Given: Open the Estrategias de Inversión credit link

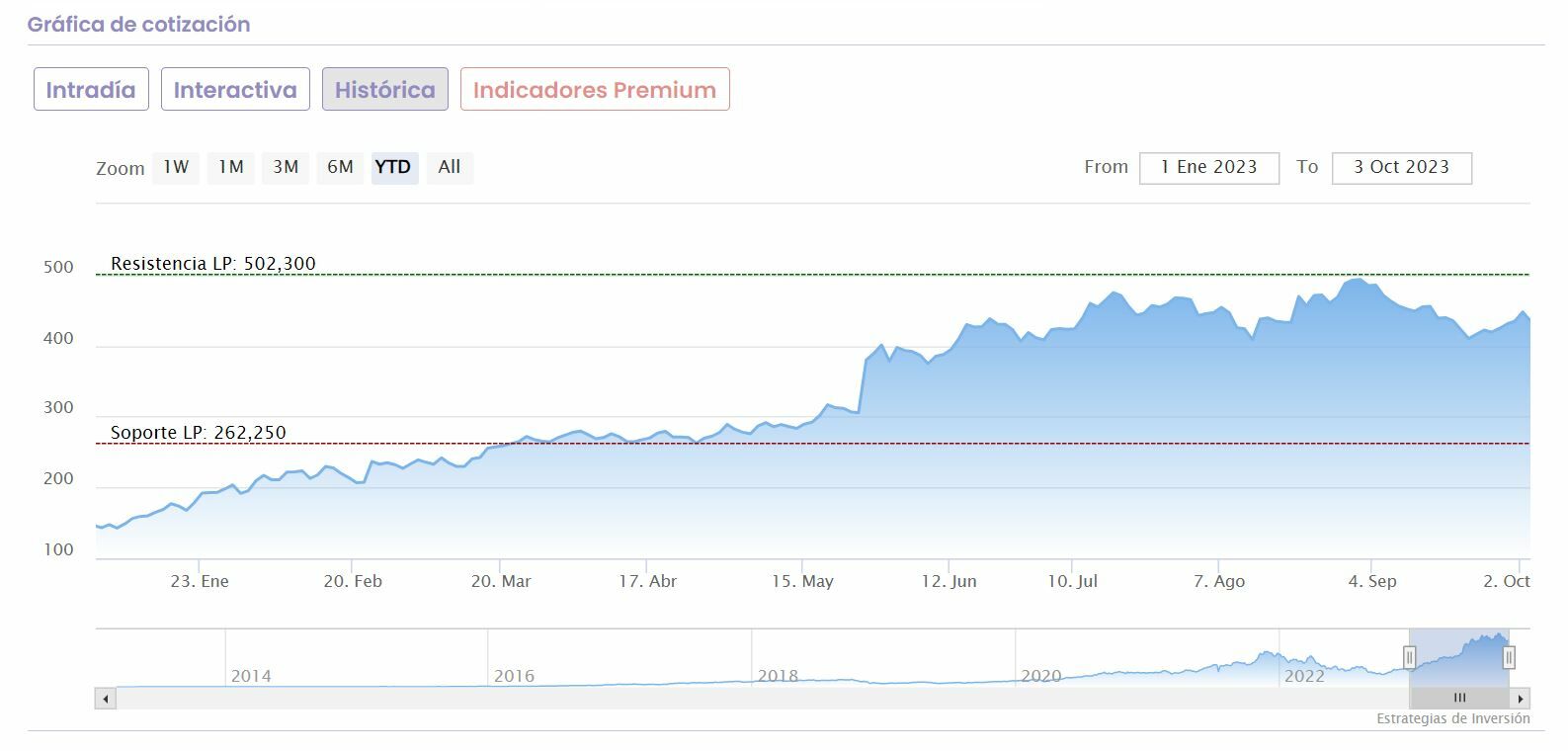Looking at the screenshot, I should [x=1452, y=718].
